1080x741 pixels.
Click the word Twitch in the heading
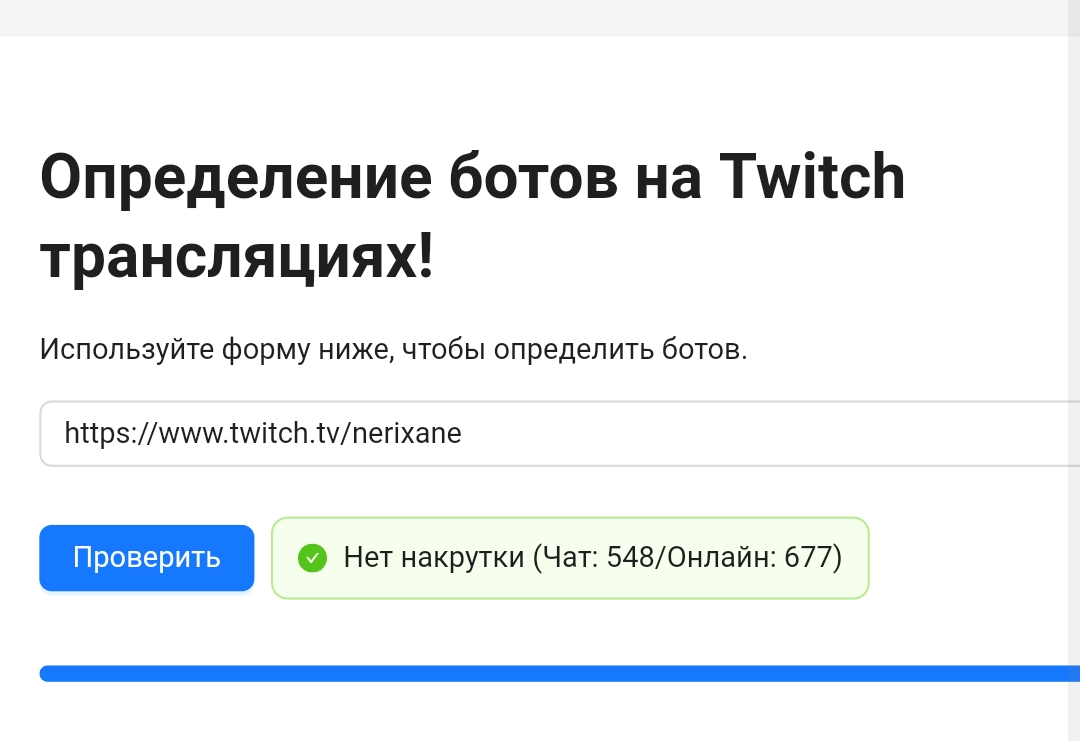tap(812, 178)
